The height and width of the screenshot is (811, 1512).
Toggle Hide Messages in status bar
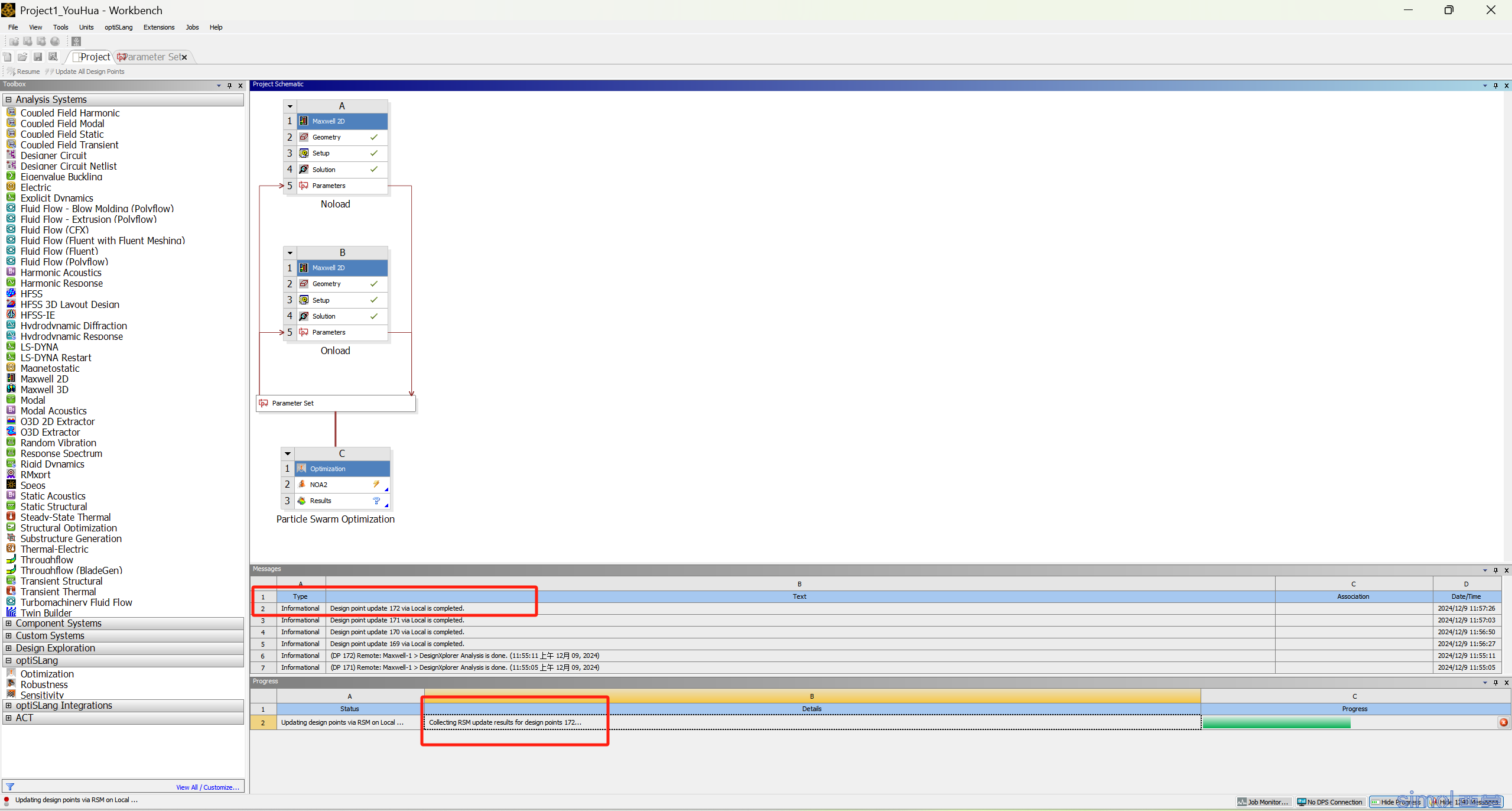click(1465, 802)
